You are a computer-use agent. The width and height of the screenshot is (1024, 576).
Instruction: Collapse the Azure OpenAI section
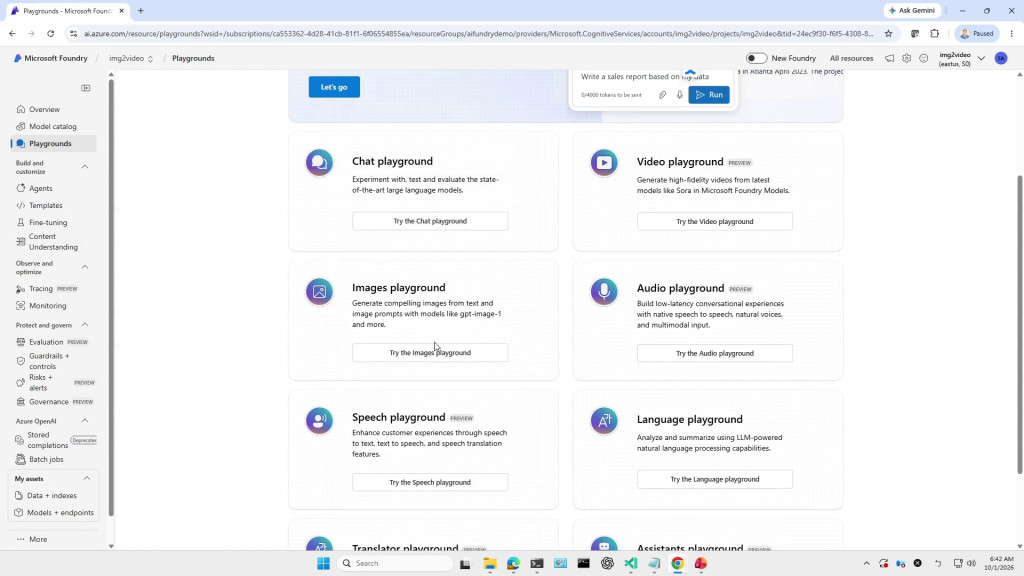(x=85, y=421)
